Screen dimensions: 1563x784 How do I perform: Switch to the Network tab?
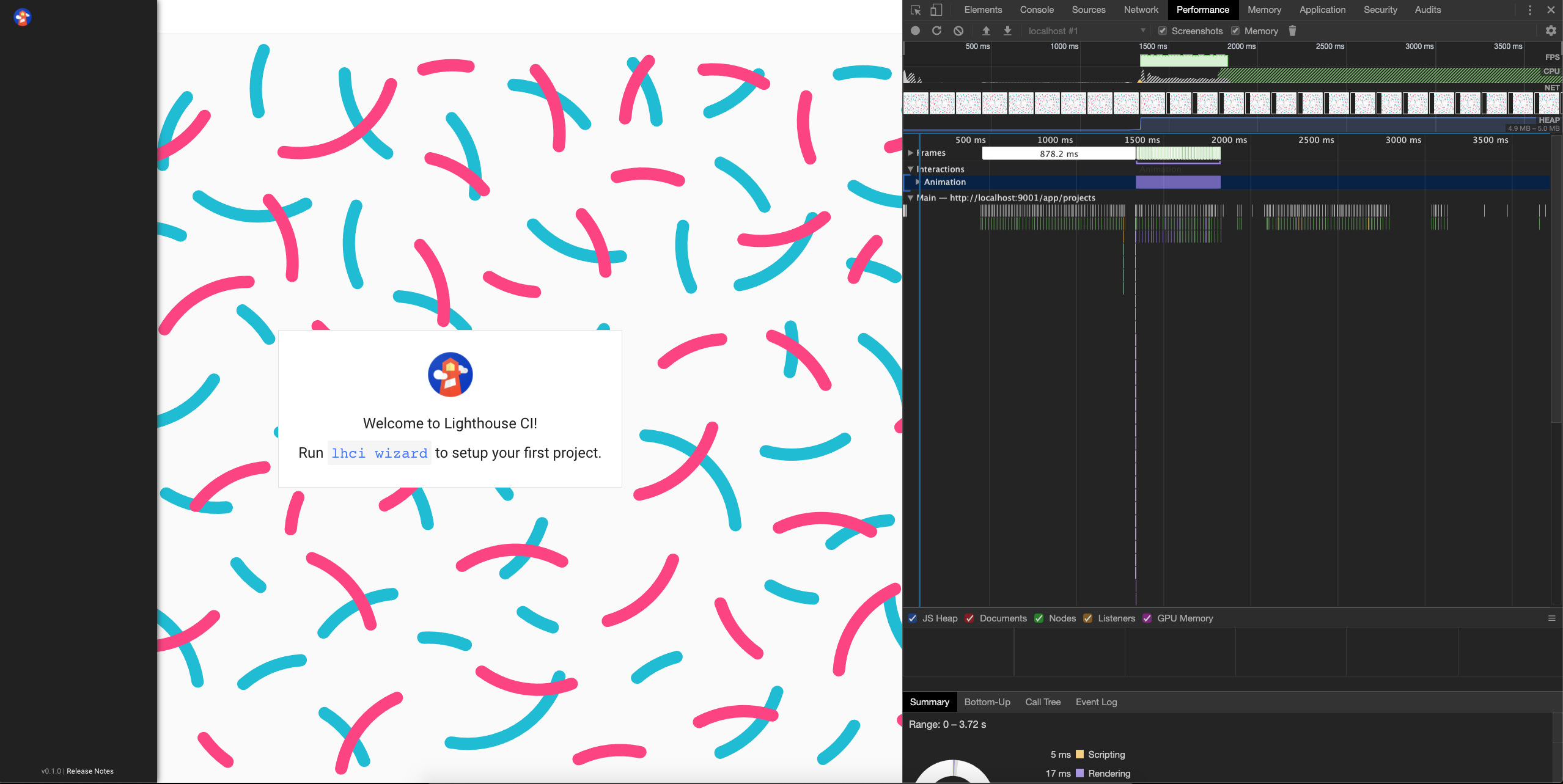1141,10
